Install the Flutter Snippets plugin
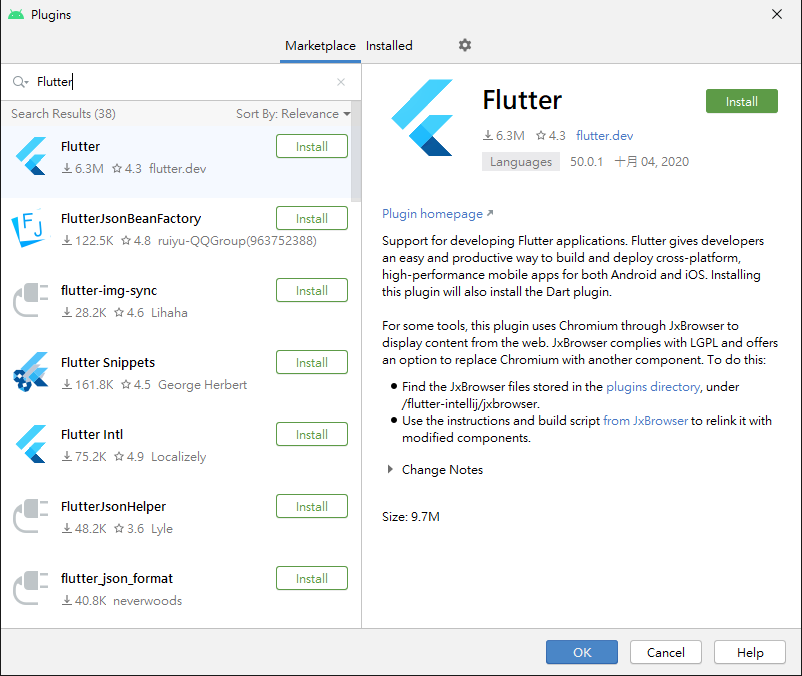The height and width of the screenshot is (676, 802). pos(312,363)
